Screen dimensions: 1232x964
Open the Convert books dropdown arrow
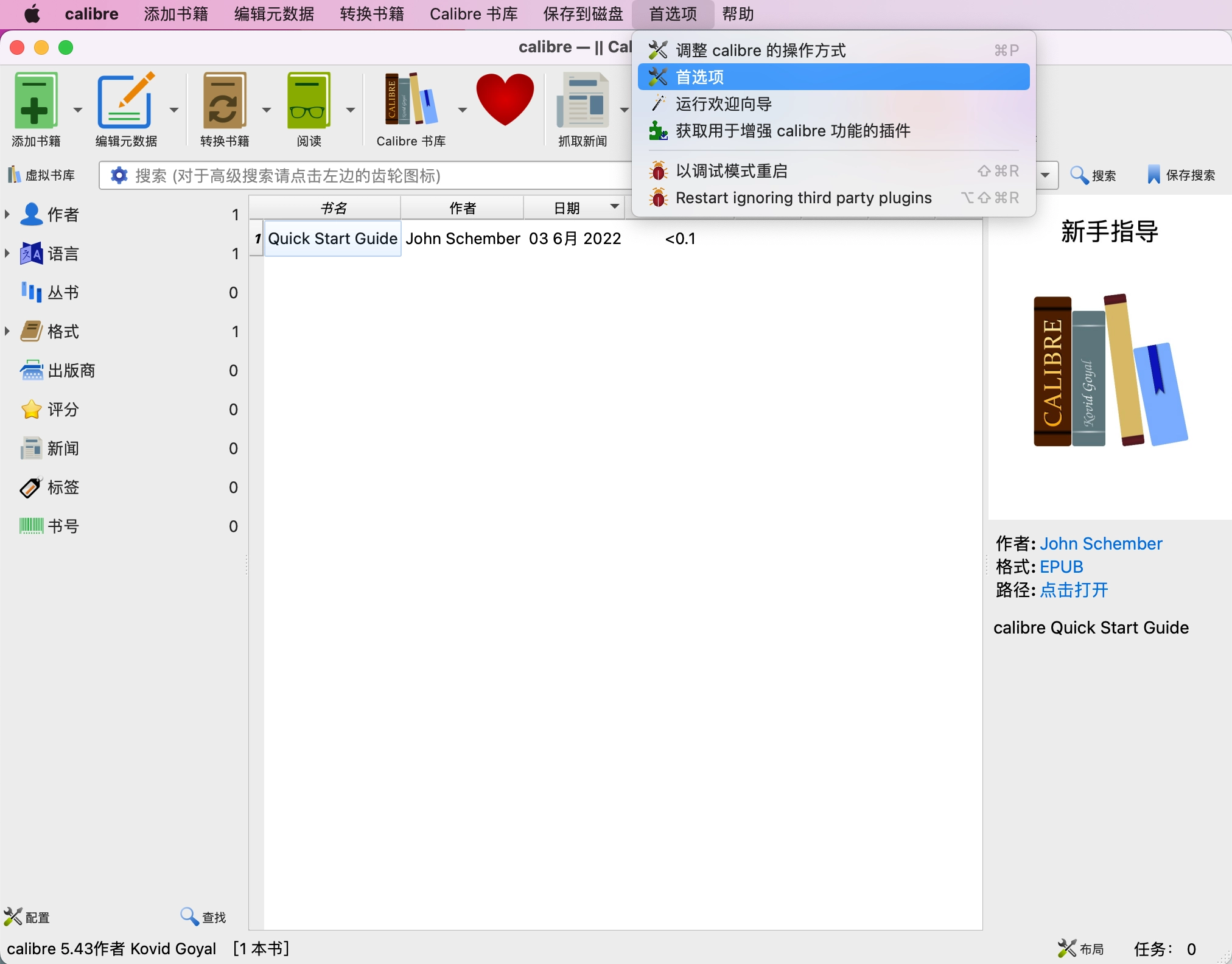coord(266,110)
